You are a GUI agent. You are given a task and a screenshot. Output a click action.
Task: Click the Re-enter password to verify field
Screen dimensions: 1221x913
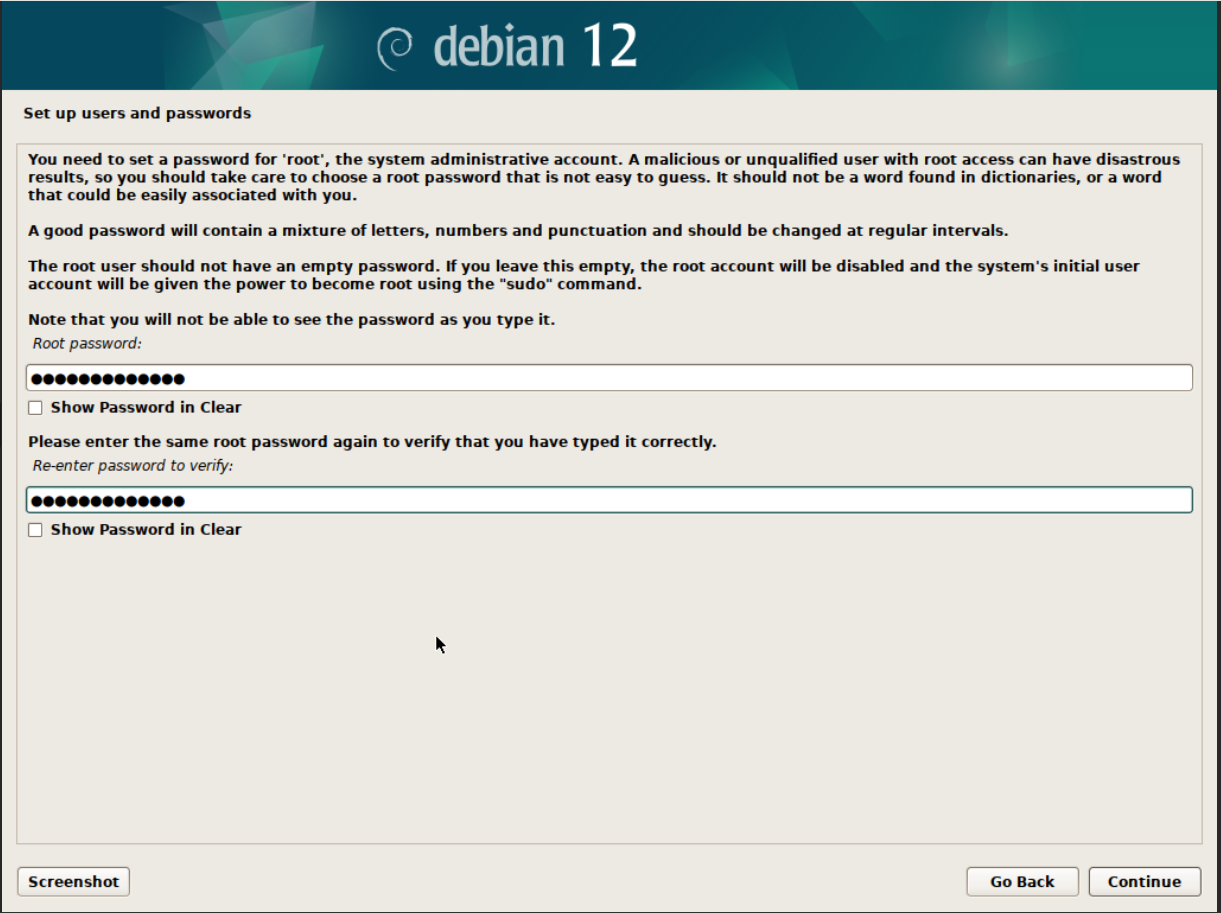coord(609,500)
